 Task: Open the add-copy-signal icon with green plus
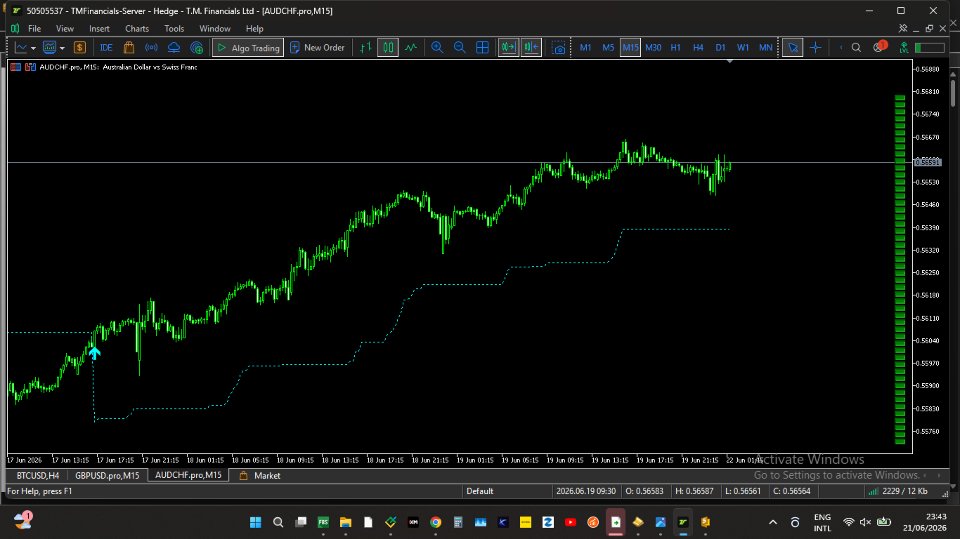pos(197,47)
